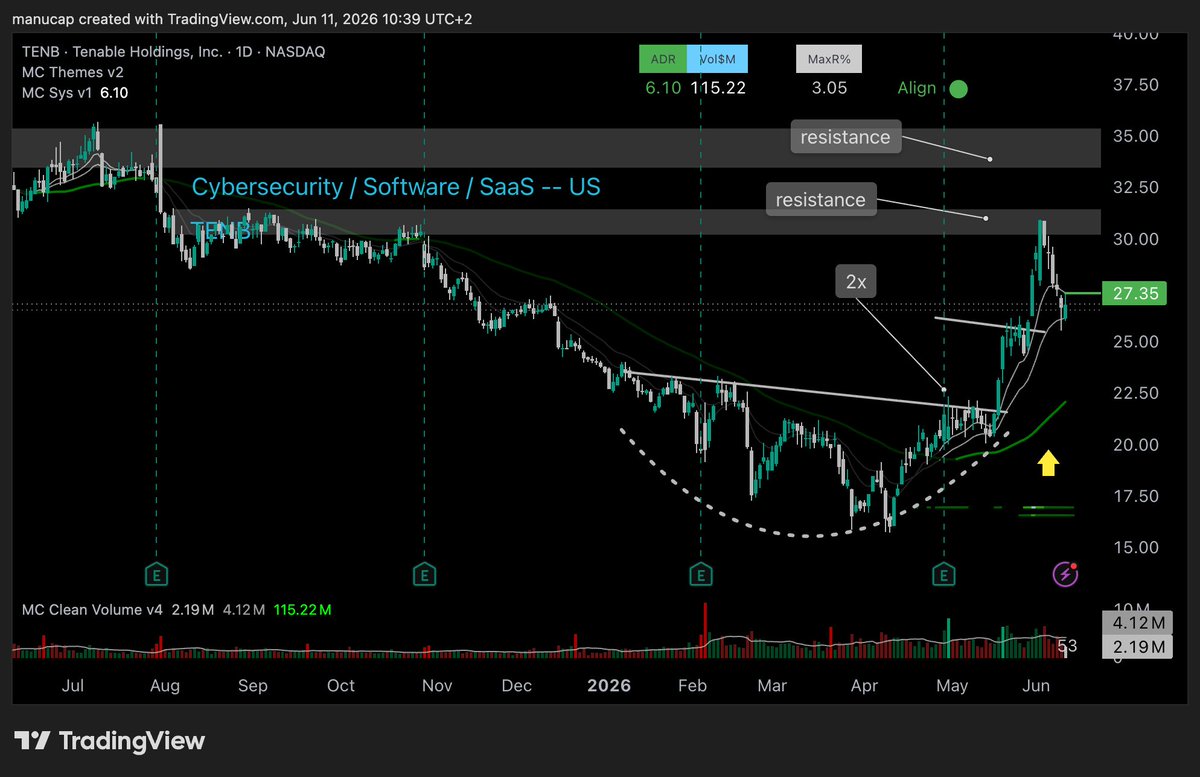Click the 2.19M volume axis tag
Screen dimensions: 1200x777
pyautogui.click(x=1135, y=648)
